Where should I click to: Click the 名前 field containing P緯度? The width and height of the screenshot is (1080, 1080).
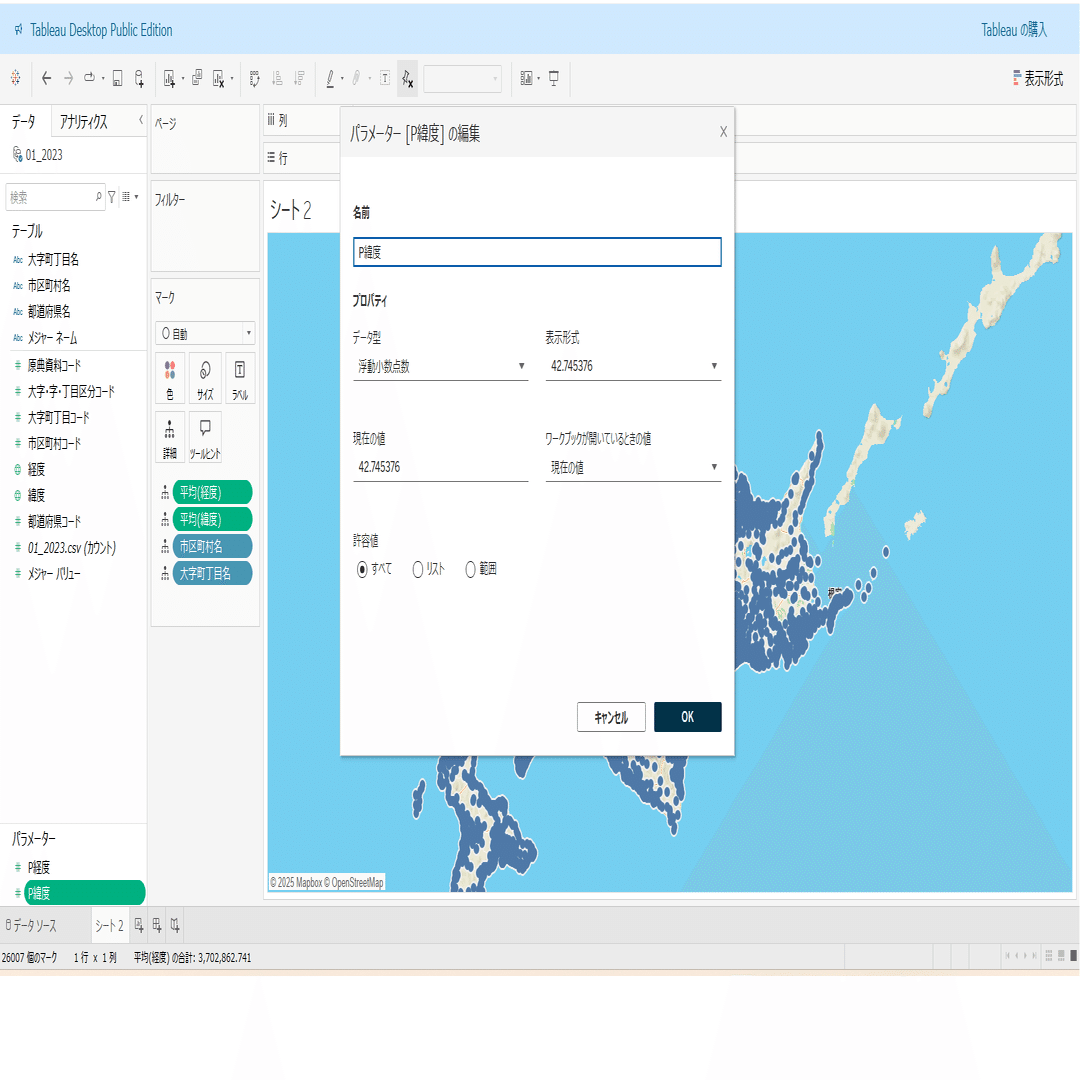tap(537, 252)
